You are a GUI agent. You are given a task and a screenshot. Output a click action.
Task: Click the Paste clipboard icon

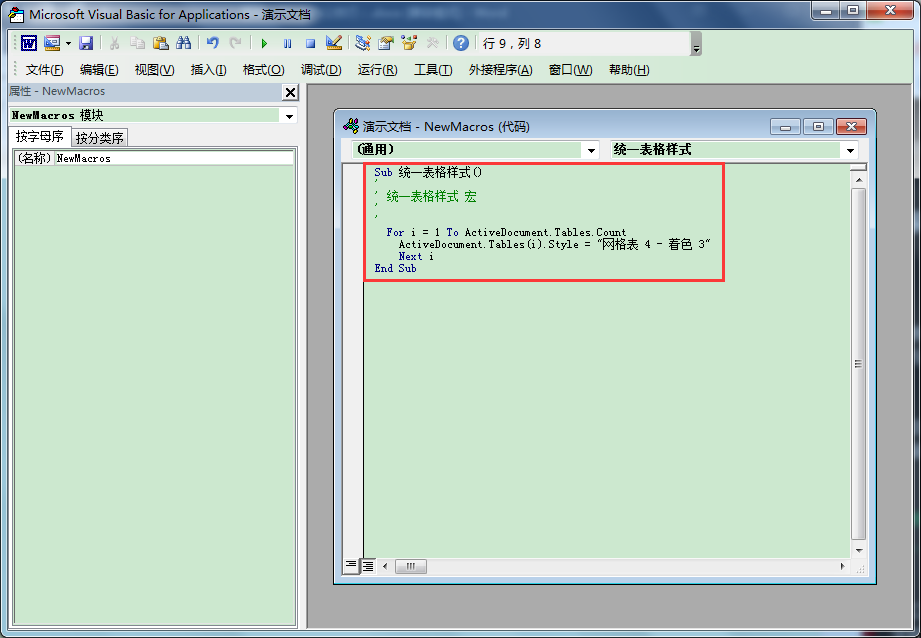pos(160,43)
